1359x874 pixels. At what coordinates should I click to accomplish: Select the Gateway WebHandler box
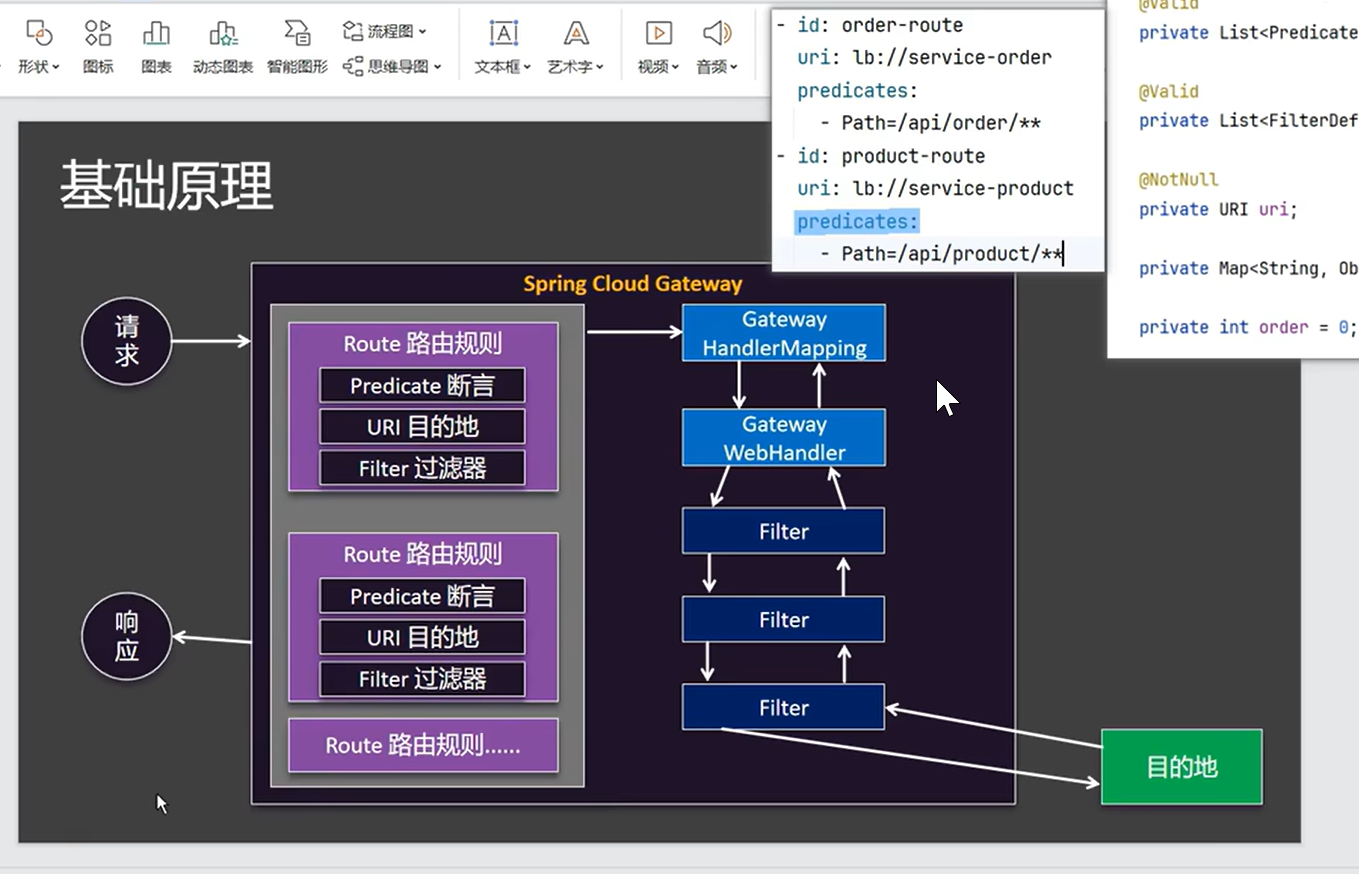coord(784,438)
